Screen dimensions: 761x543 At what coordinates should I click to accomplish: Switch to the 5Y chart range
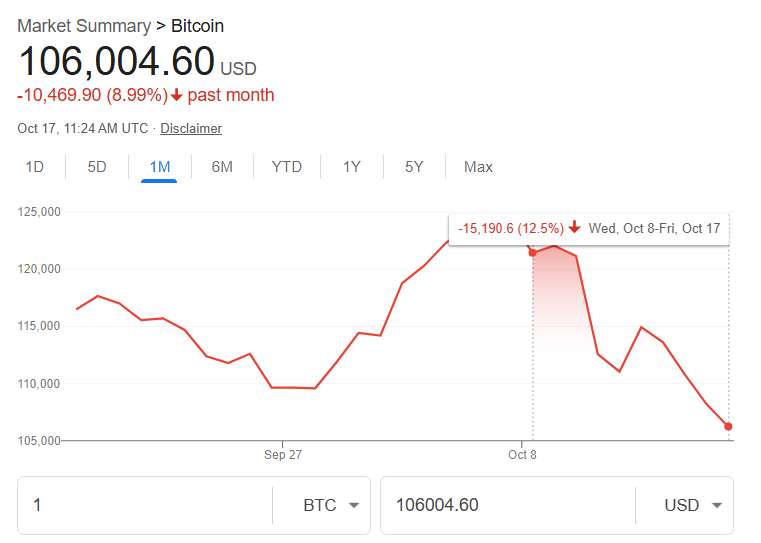[414, 167]
